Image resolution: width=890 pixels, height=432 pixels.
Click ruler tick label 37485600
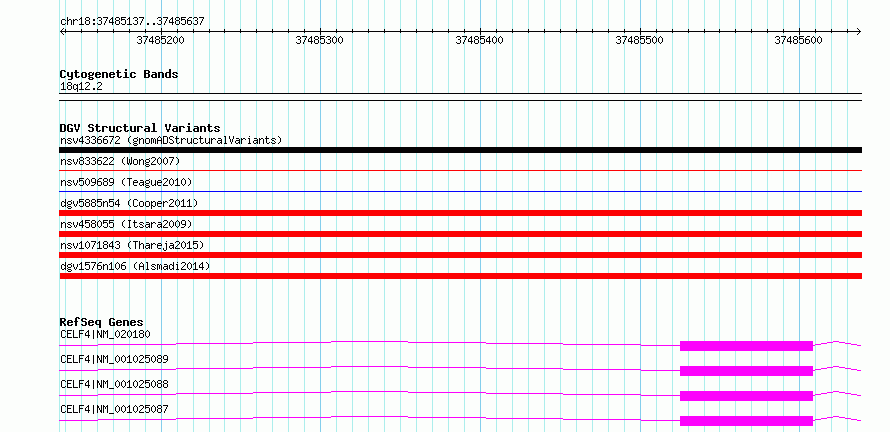[x=799, y=40]
